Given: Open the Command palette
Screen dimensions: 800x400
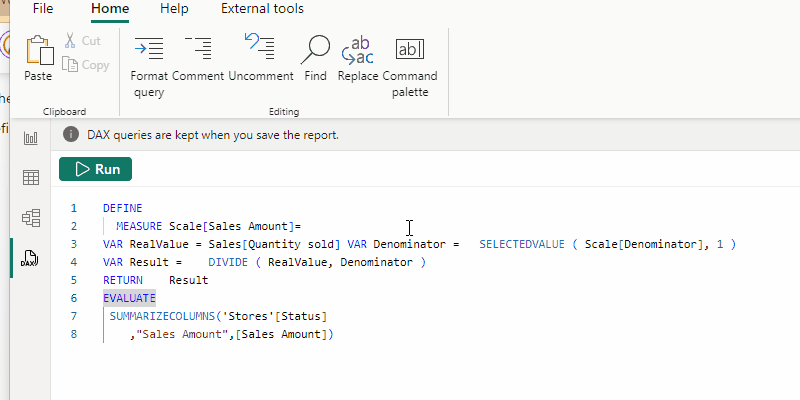Looking at the screenshot, I should pyautogui.click(x=410, y=48).
